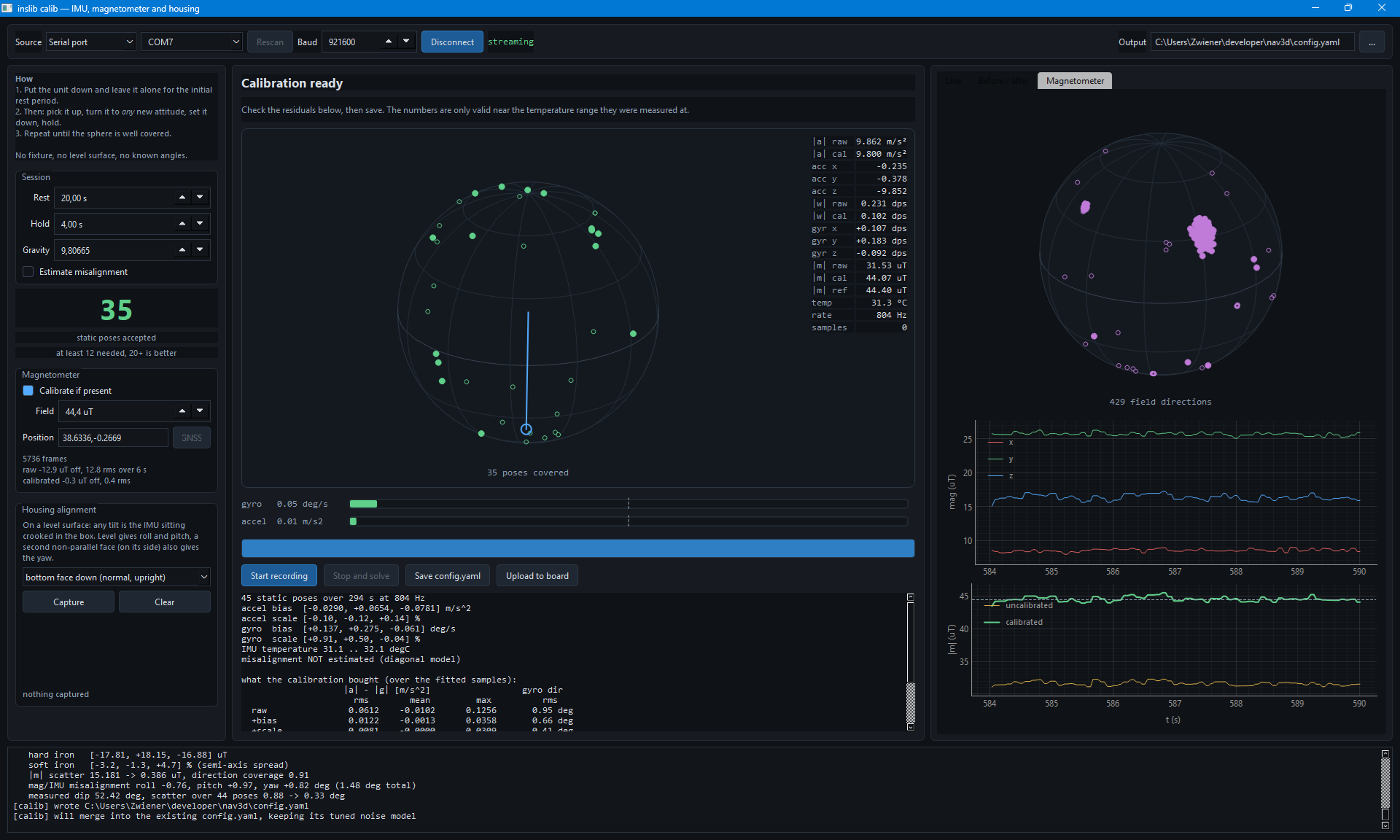Click the 'streaming' status text

tap(510, 42)
